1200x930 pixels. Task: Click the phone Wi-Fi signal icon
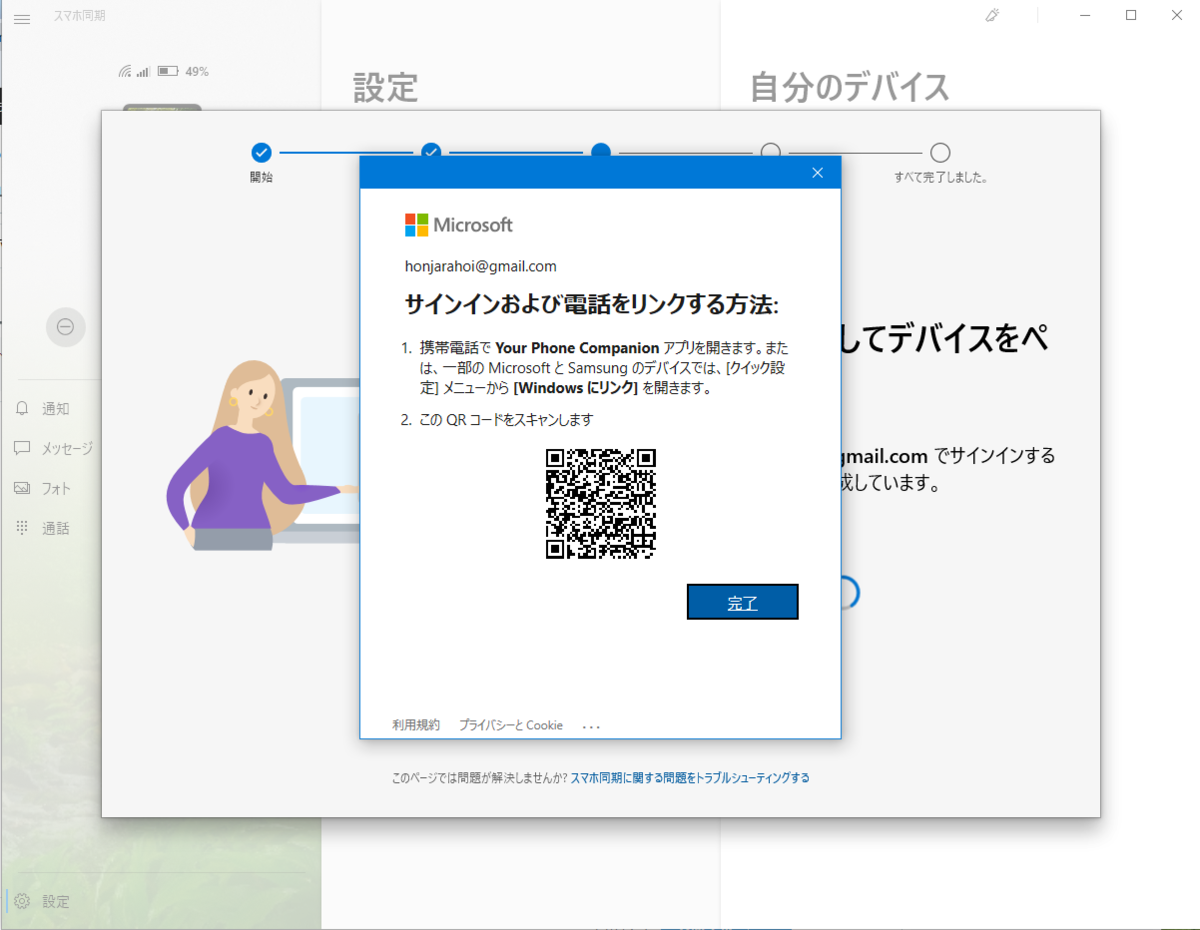click(x=125, y=71)
